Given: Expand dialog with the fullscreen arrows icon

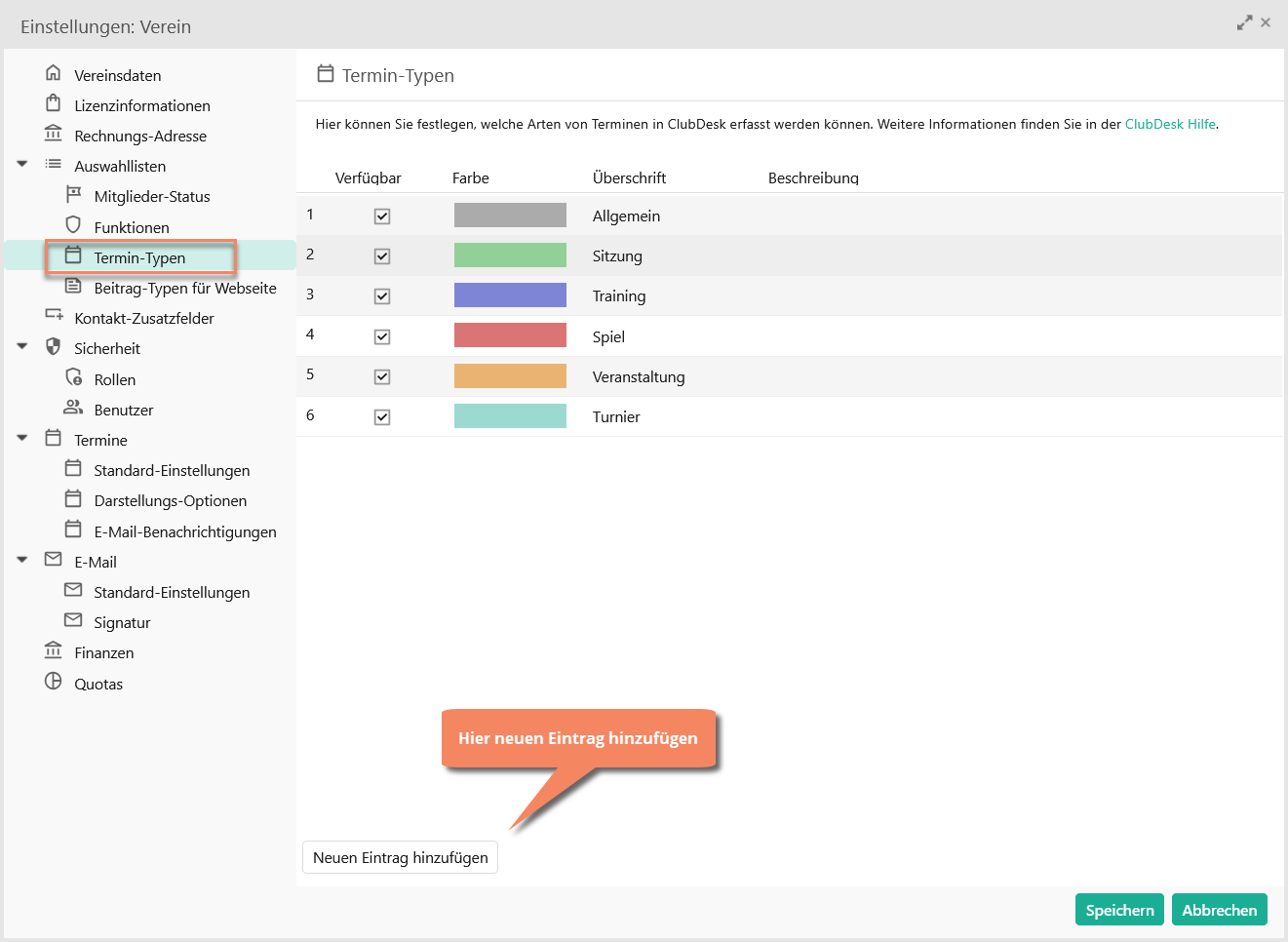Looking at the screenshot, I should 1244,22.
